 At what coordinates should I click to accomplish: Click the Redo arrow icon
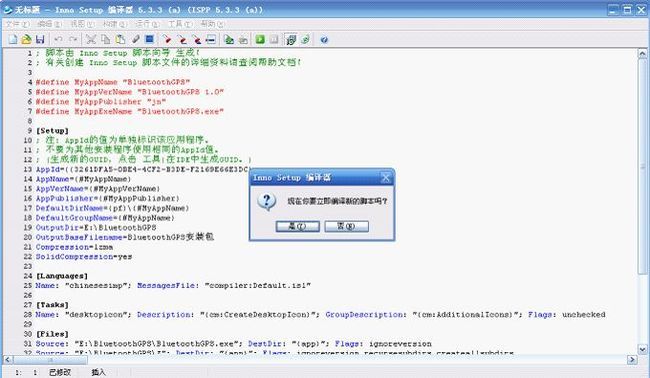click(73, 40)
